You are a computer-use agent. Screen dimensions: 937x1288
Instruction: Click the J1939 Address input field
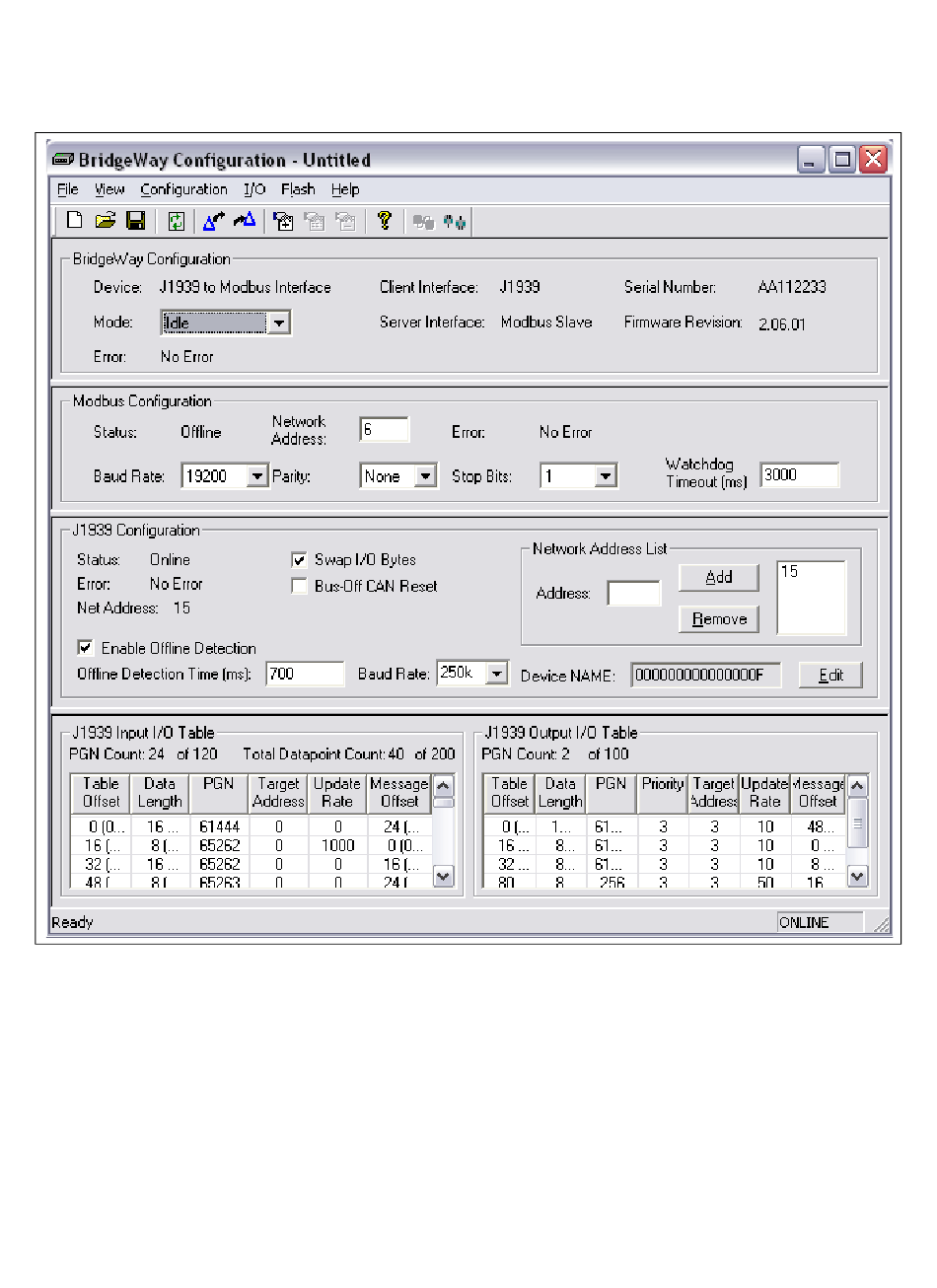(633, 594)
